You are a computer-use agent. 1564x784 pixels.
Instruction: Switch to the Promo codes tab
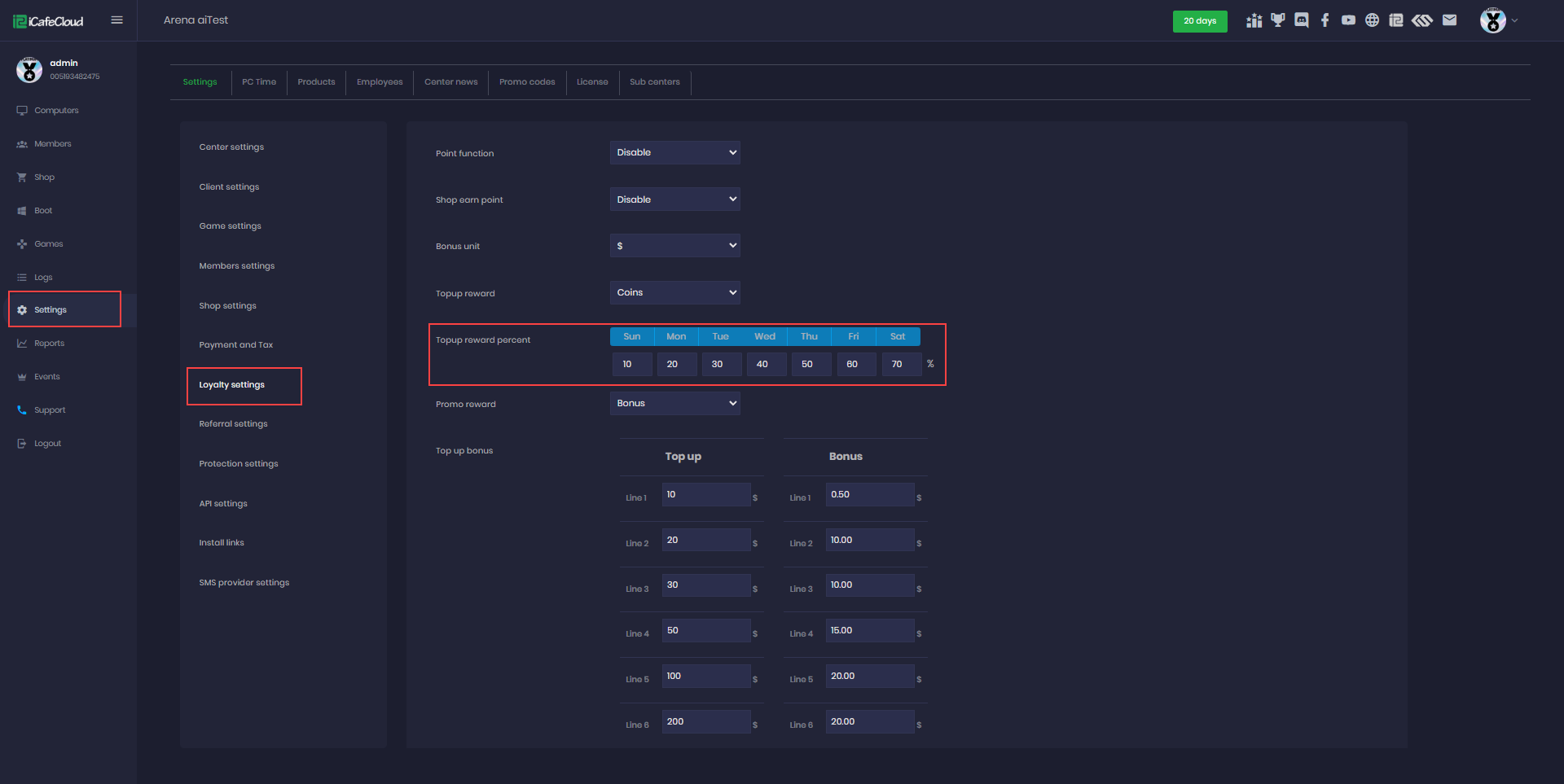527,82
